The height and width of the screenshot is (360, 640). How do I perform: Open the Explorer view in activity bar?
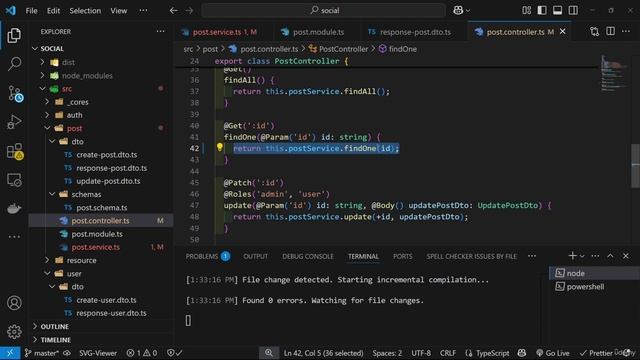[14, 36]
